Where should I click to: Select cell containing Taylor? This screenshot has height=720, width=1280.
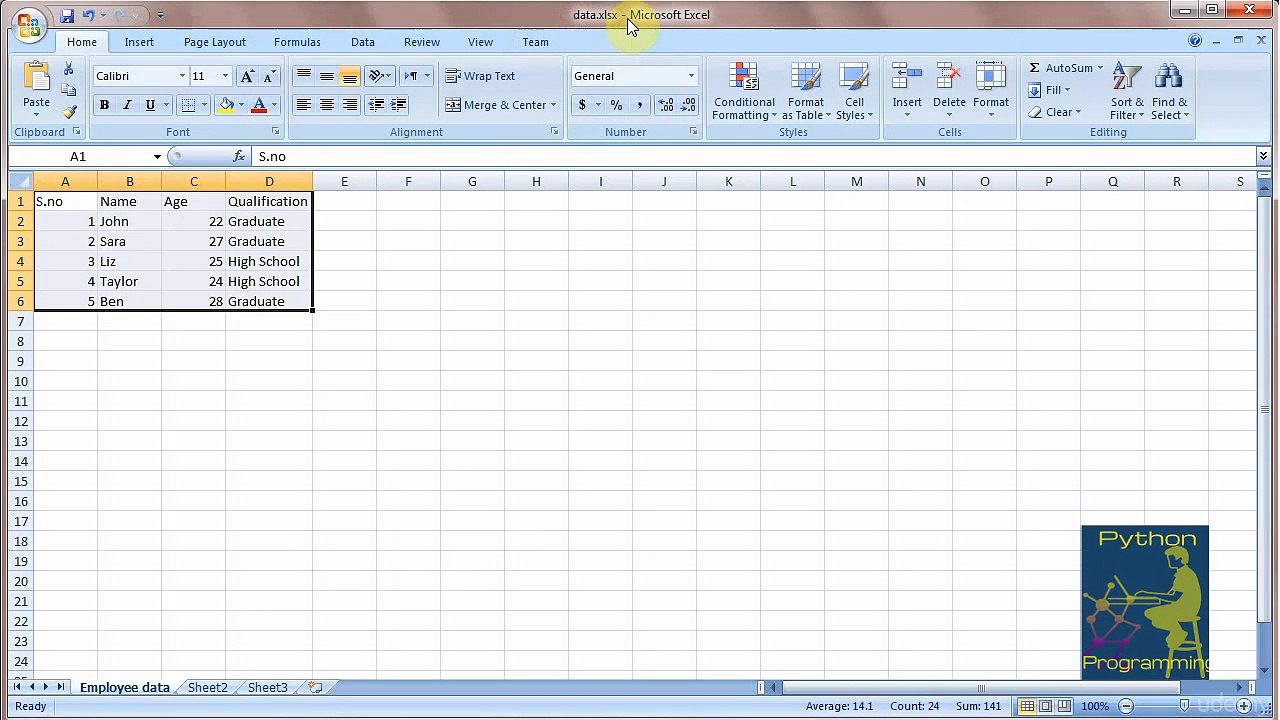(129, 281)
